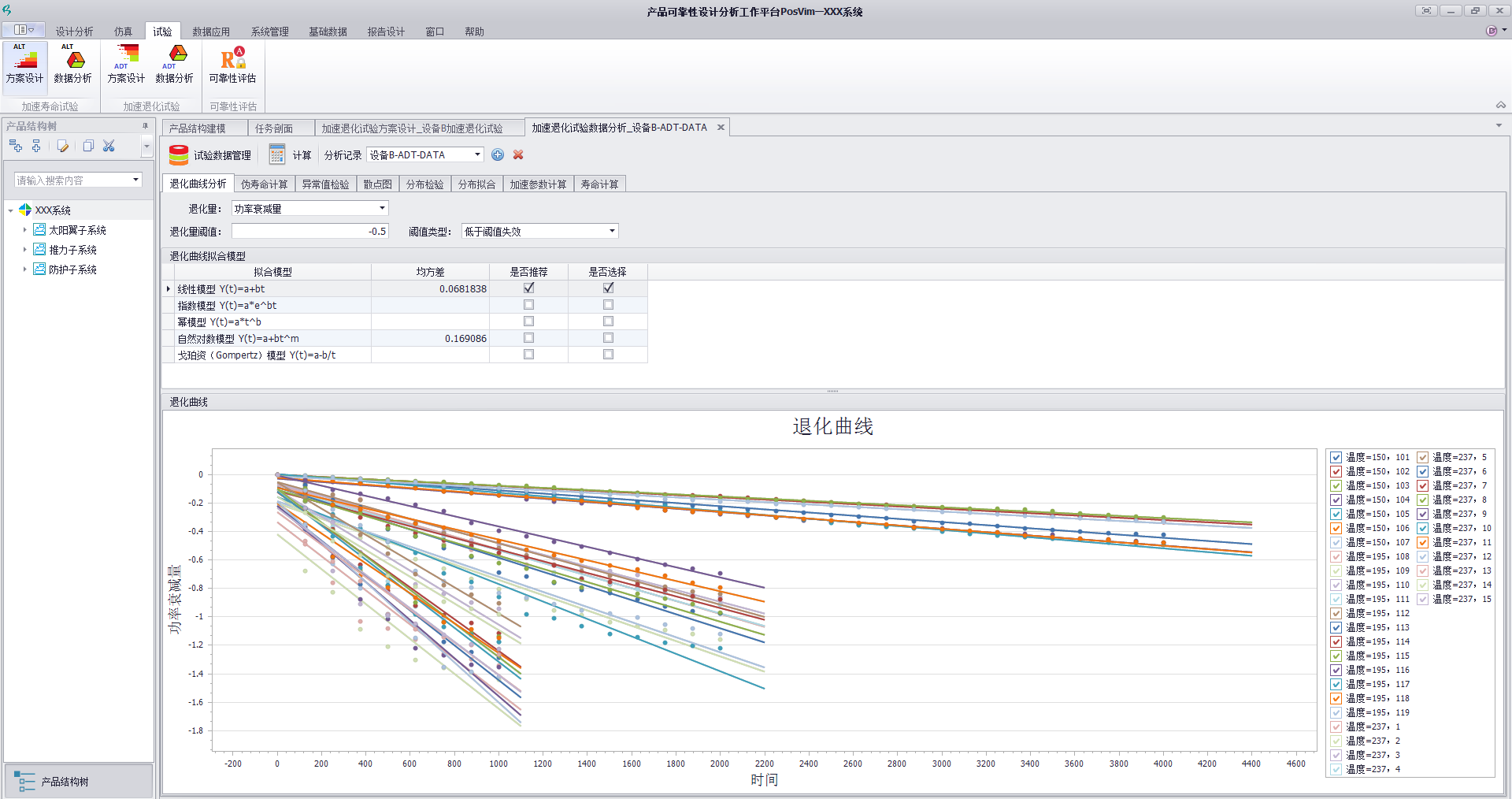Click the 试验数据管理 button
Image resolution: width=1512 pixels, height=799 pixels.
click(211, 155)
